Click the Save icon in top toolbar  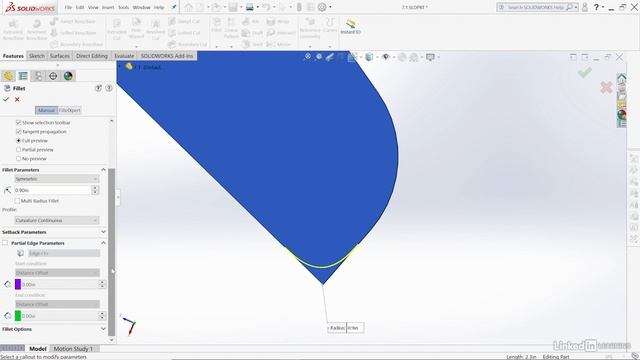click(x=233, y=7)
